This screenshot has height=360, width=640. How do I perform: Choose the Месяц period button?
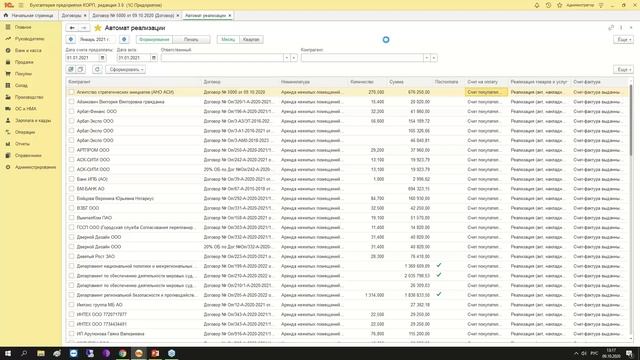pos(228,40)
